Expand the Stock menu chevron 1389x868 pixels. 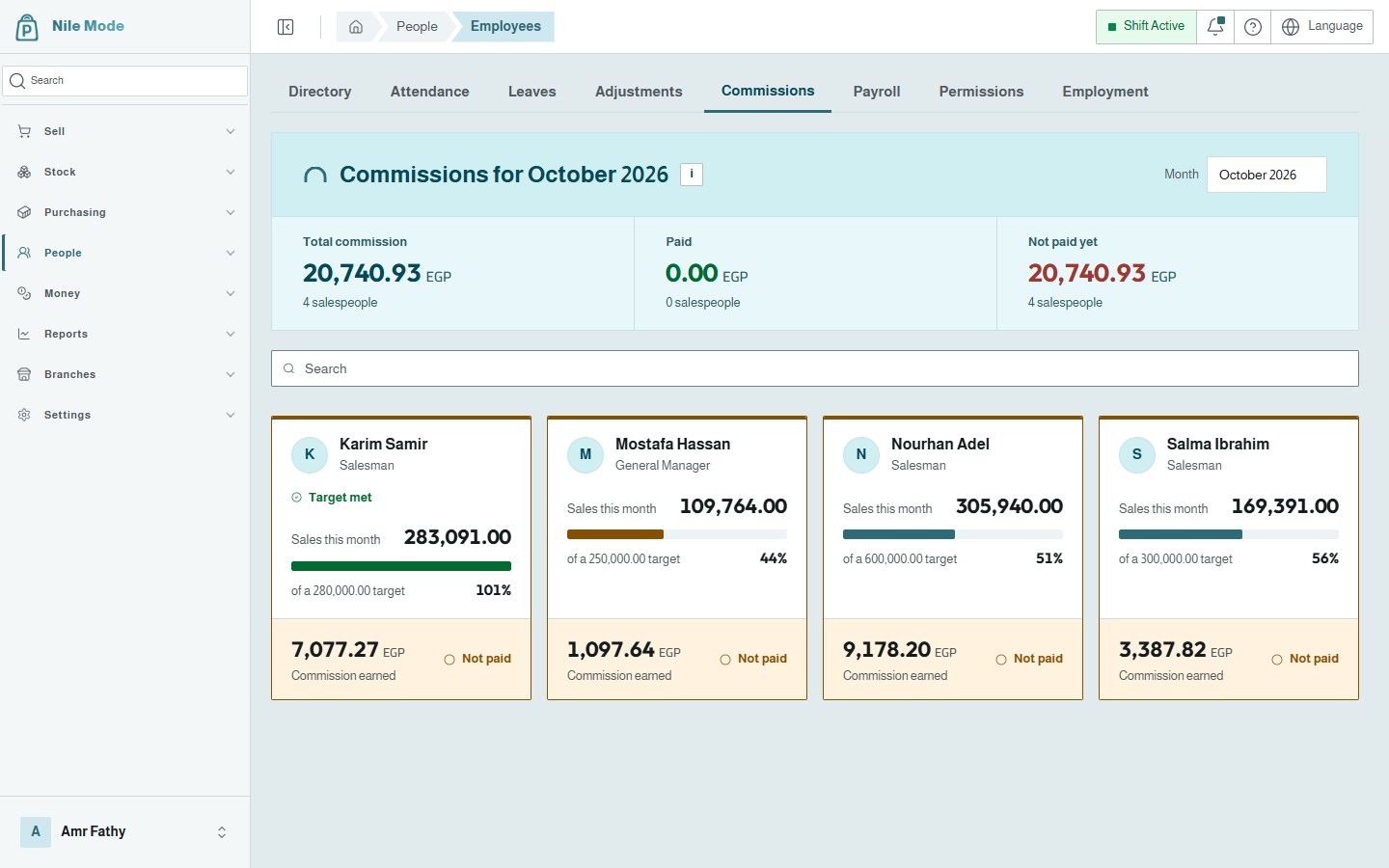(231, 172)
